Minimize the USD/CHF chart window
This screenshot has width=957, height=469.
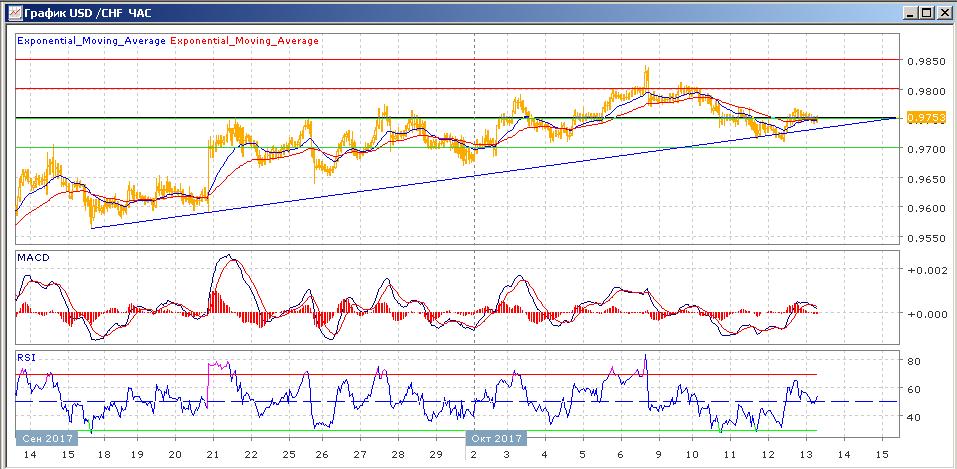(x=911, y=12)
